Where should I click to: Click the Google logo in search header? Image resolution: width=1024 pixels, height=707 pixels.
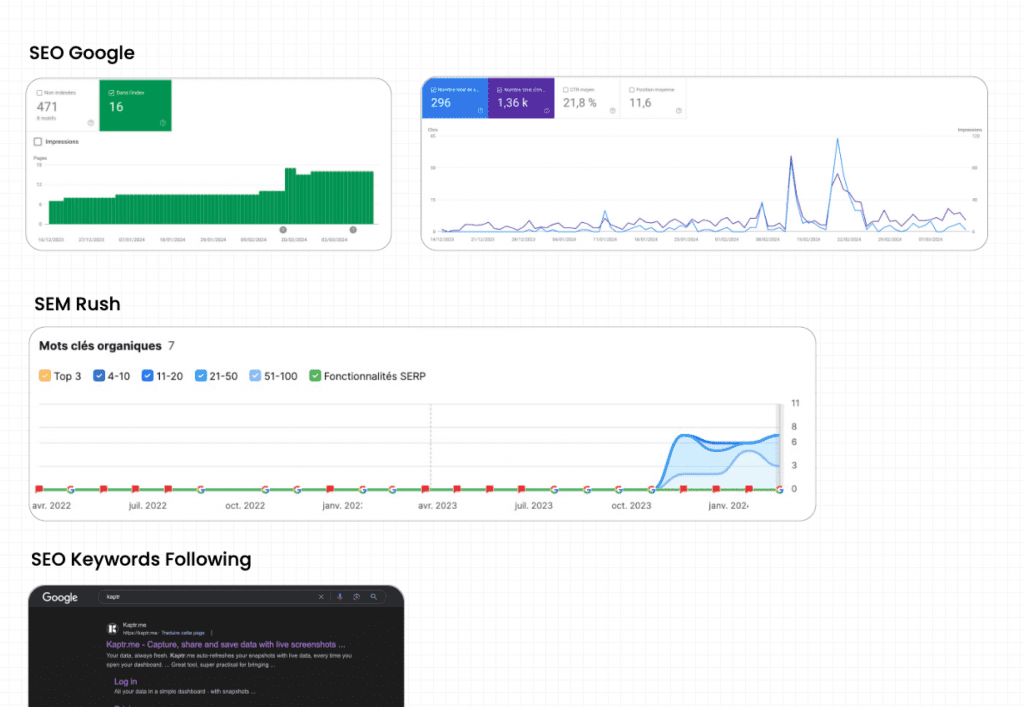[60, 598]
